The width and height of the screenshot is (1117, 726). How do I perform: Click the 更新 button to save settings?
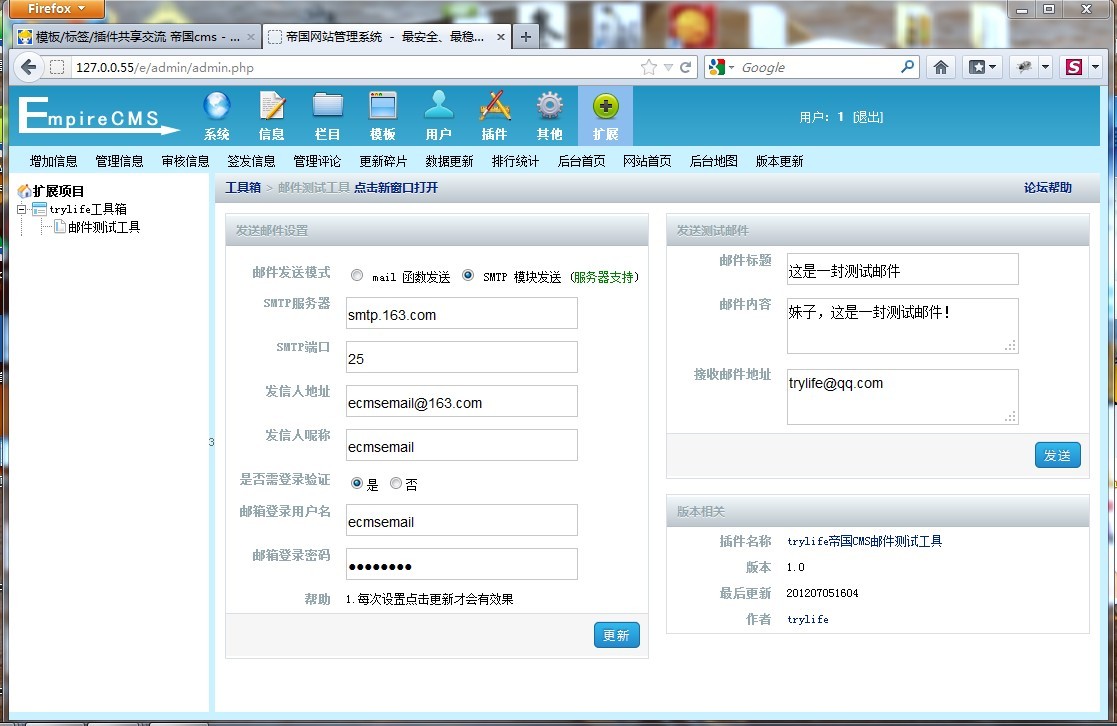pyautogui.click(x=616, y=635)
